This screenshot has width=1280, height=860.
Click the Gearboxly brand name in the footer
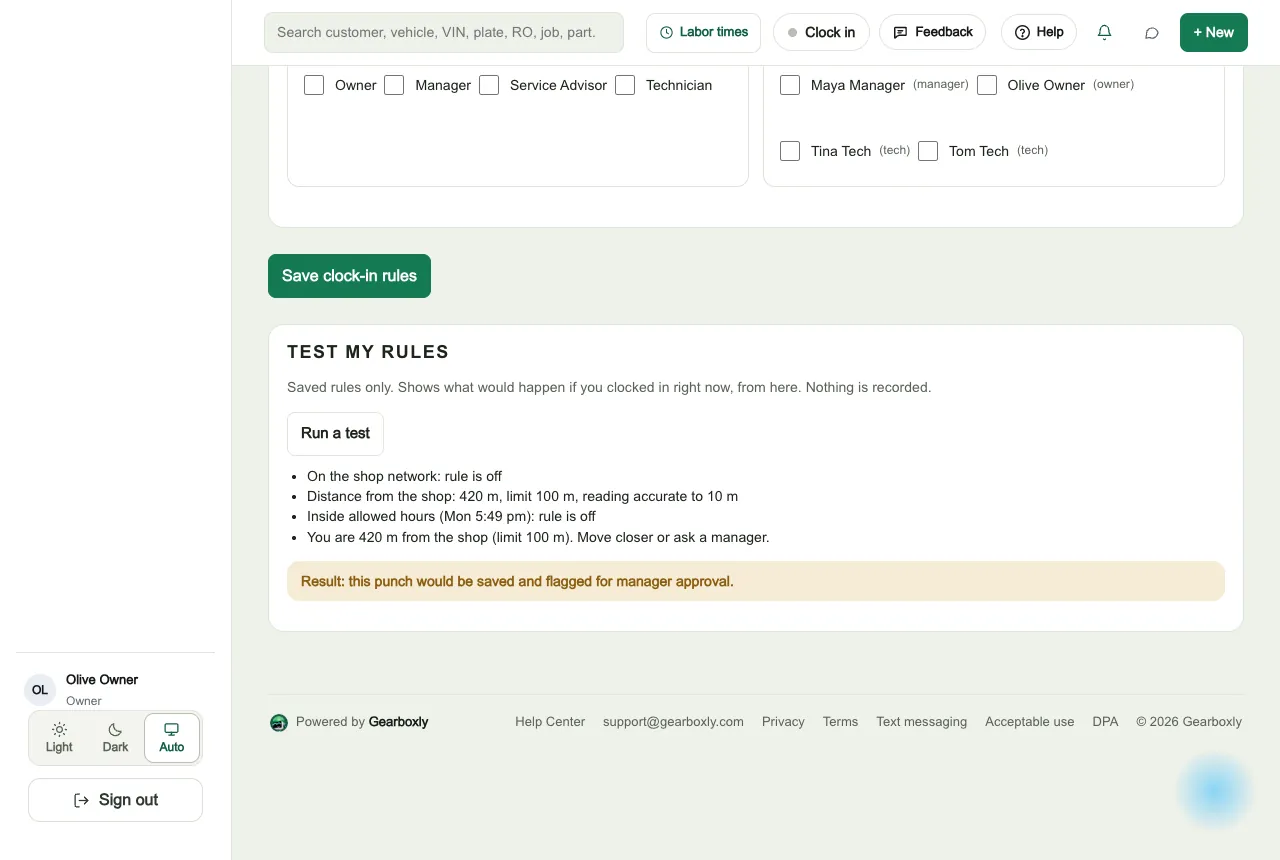click(398, 722)
